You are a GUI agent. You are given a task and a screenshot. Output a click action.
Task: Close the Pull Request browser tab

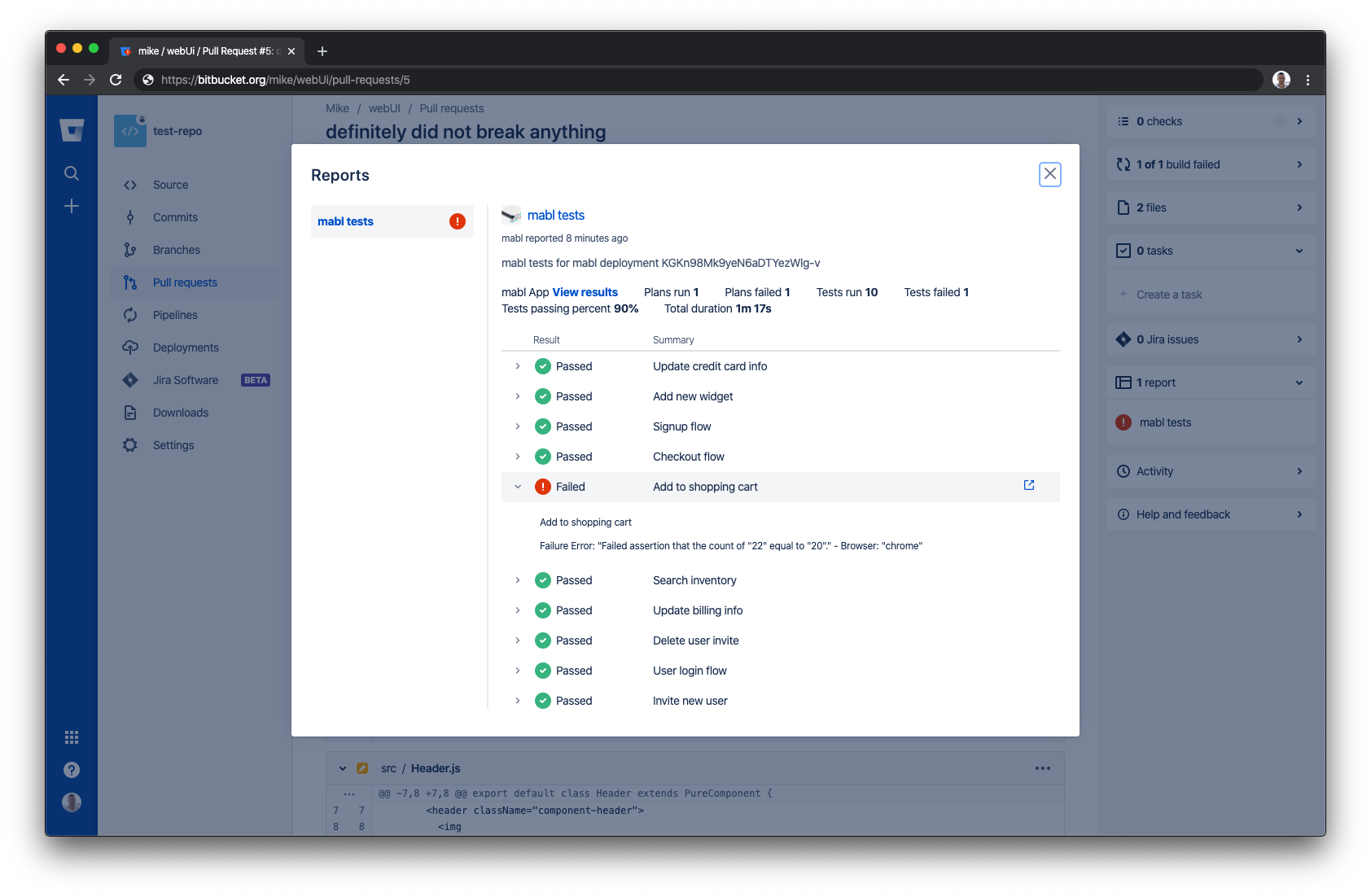click(291, 51)
